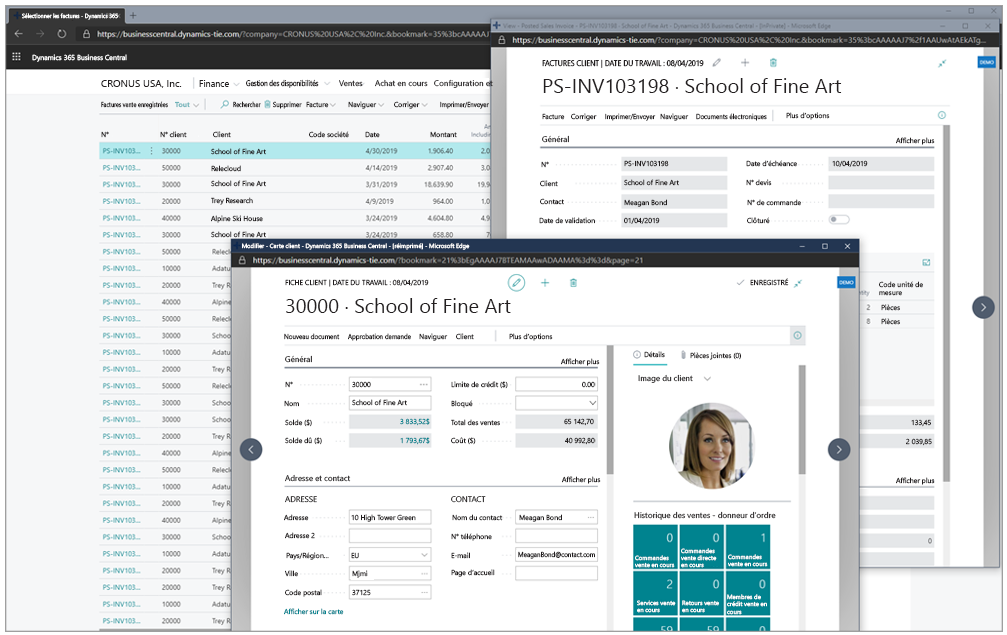
Task: Click Relecloud row dated 4/14/2019 in invoice list
Action: pyautogui.click(x=295, y=168)
